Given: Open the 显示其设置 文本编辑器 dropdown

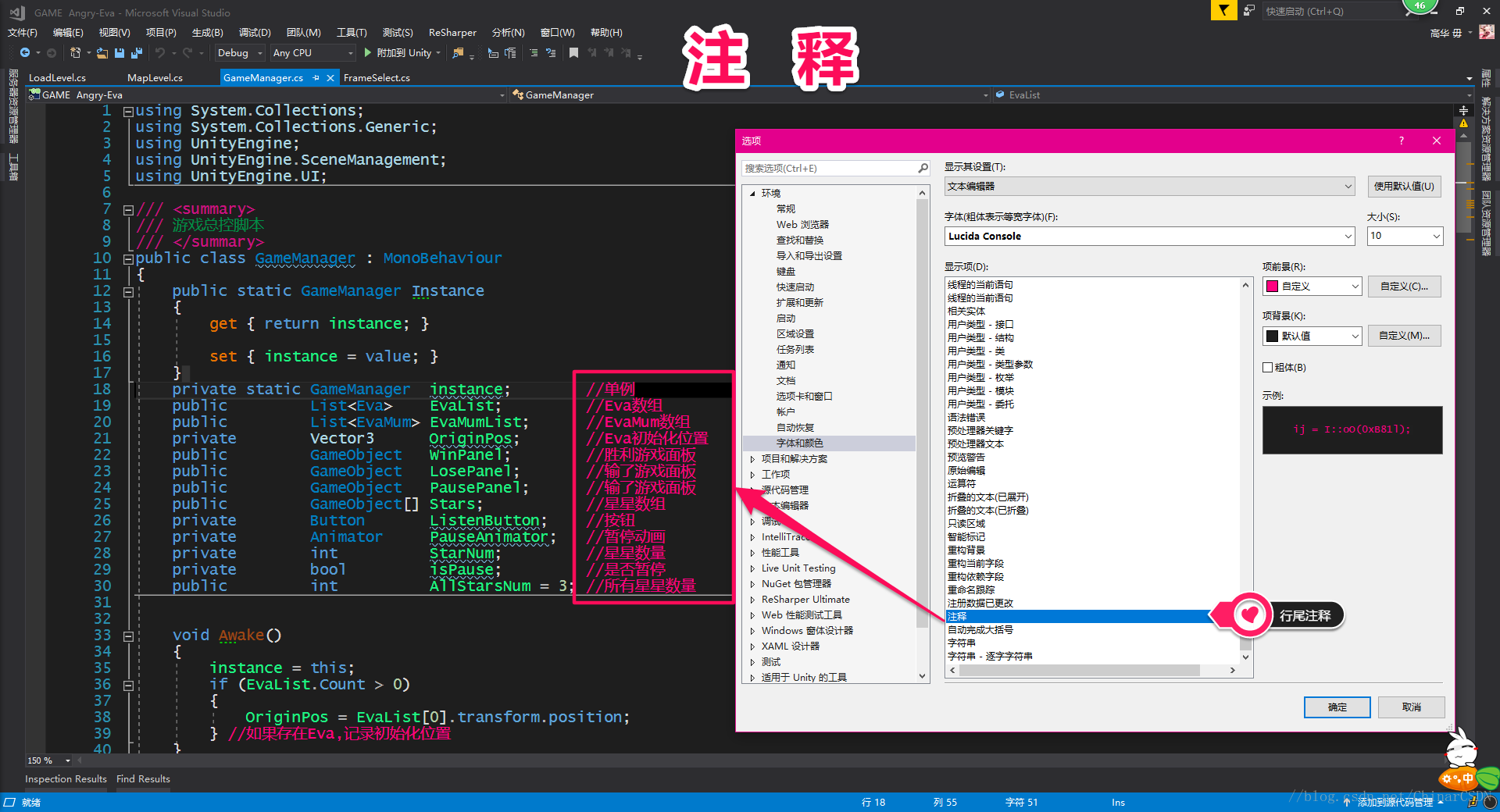Looking at the screenshot, I should pyautogui.click(x=1149, y=186).
